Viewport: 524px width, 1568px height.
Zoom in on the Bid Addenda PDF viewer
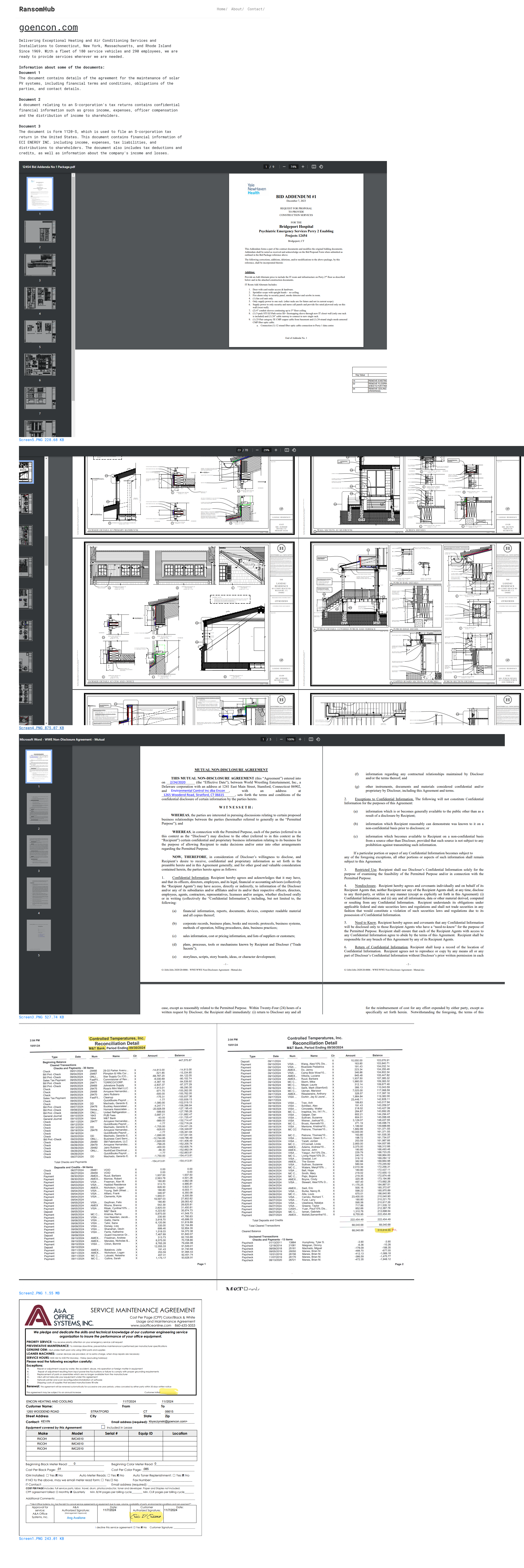click(x=303, y=167)
